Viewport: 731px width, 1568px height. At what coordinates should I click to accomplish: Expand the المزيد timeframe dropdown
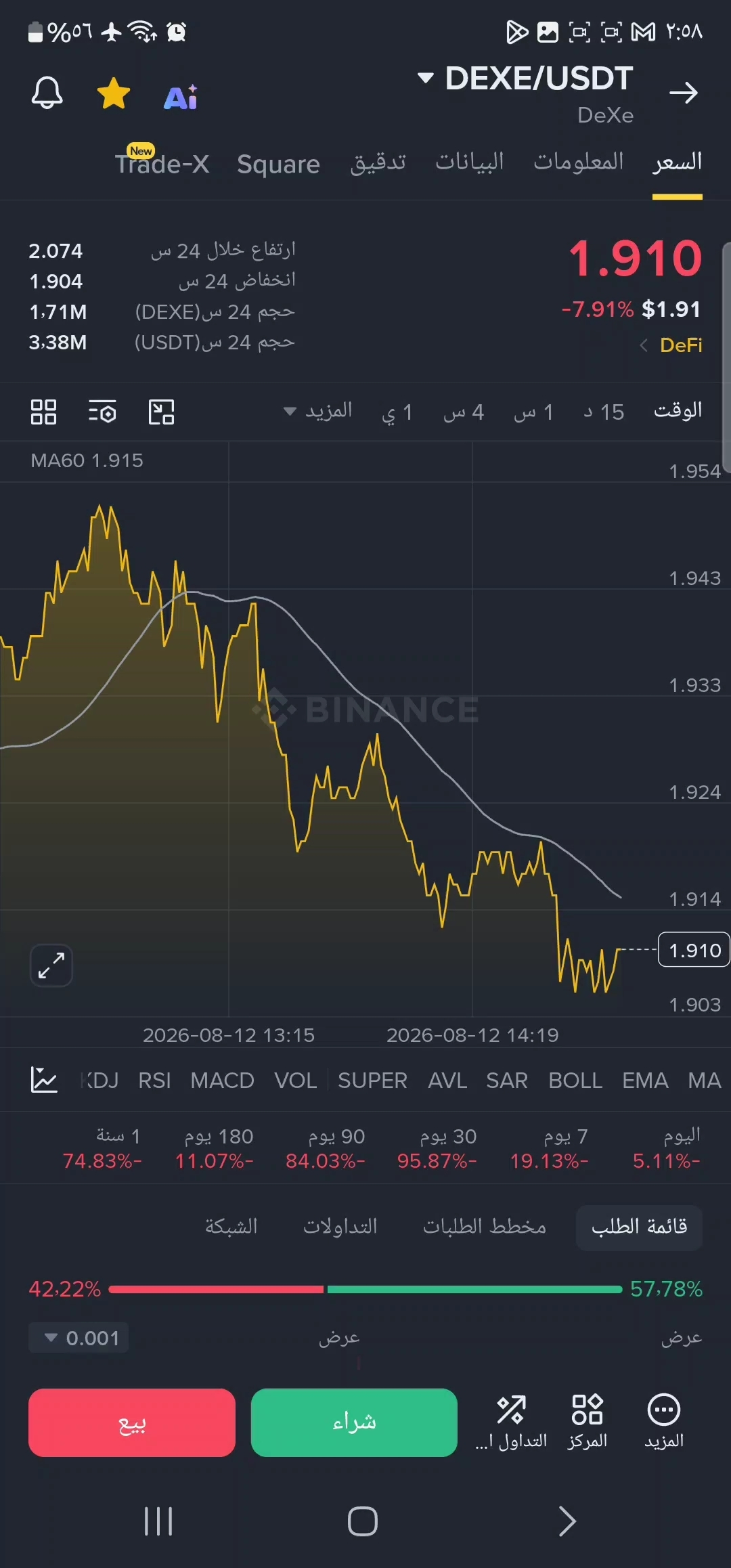tap(318, 411)
